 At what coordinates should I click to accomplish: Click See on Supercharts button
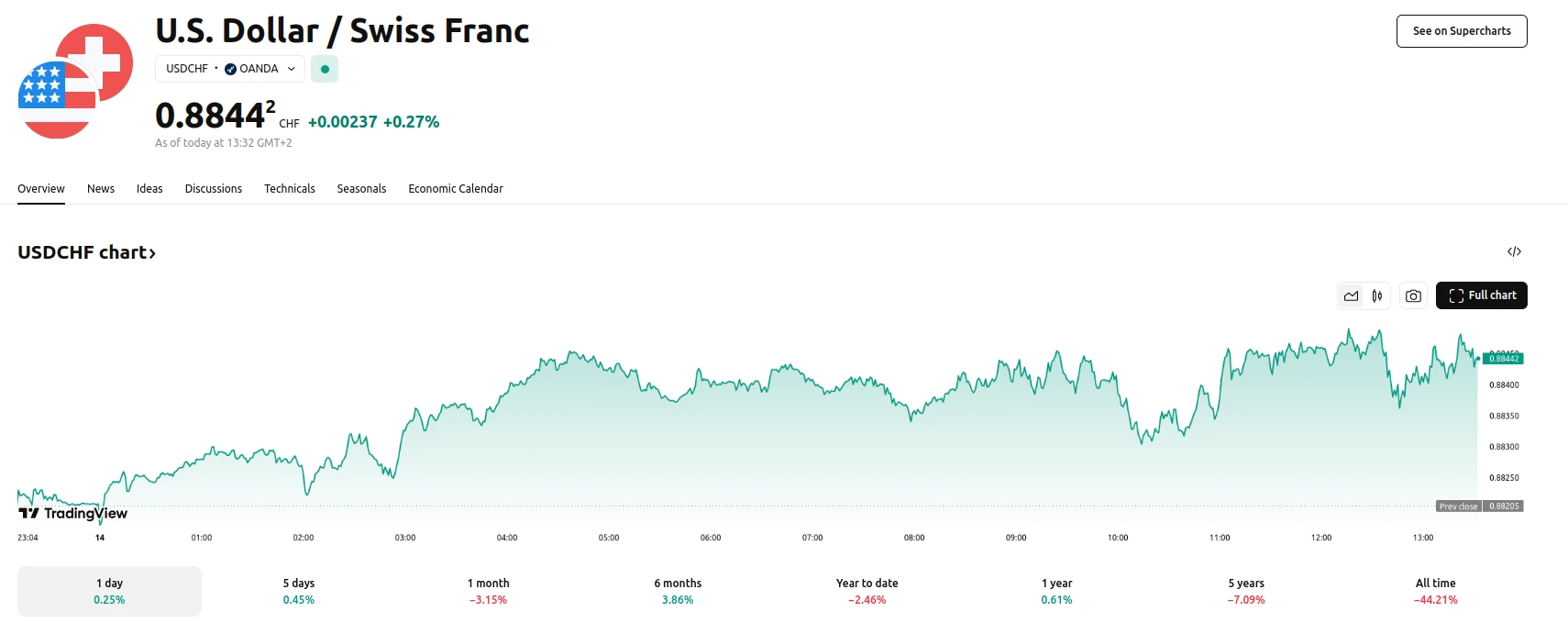(x=1461, y=31)
